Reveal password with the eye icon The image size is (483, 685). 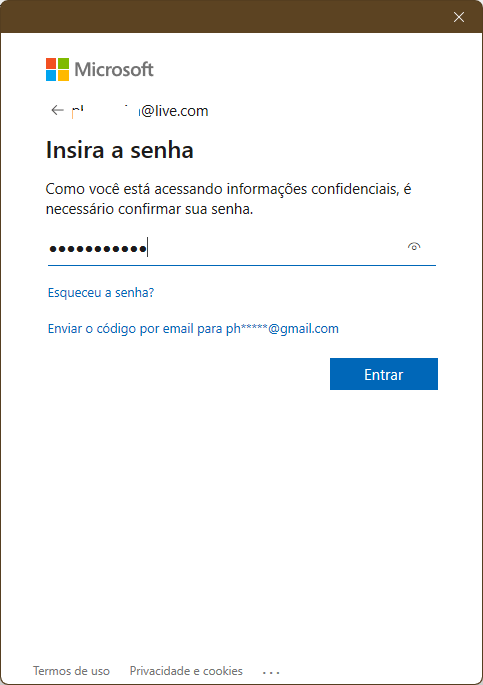[414, 247]
